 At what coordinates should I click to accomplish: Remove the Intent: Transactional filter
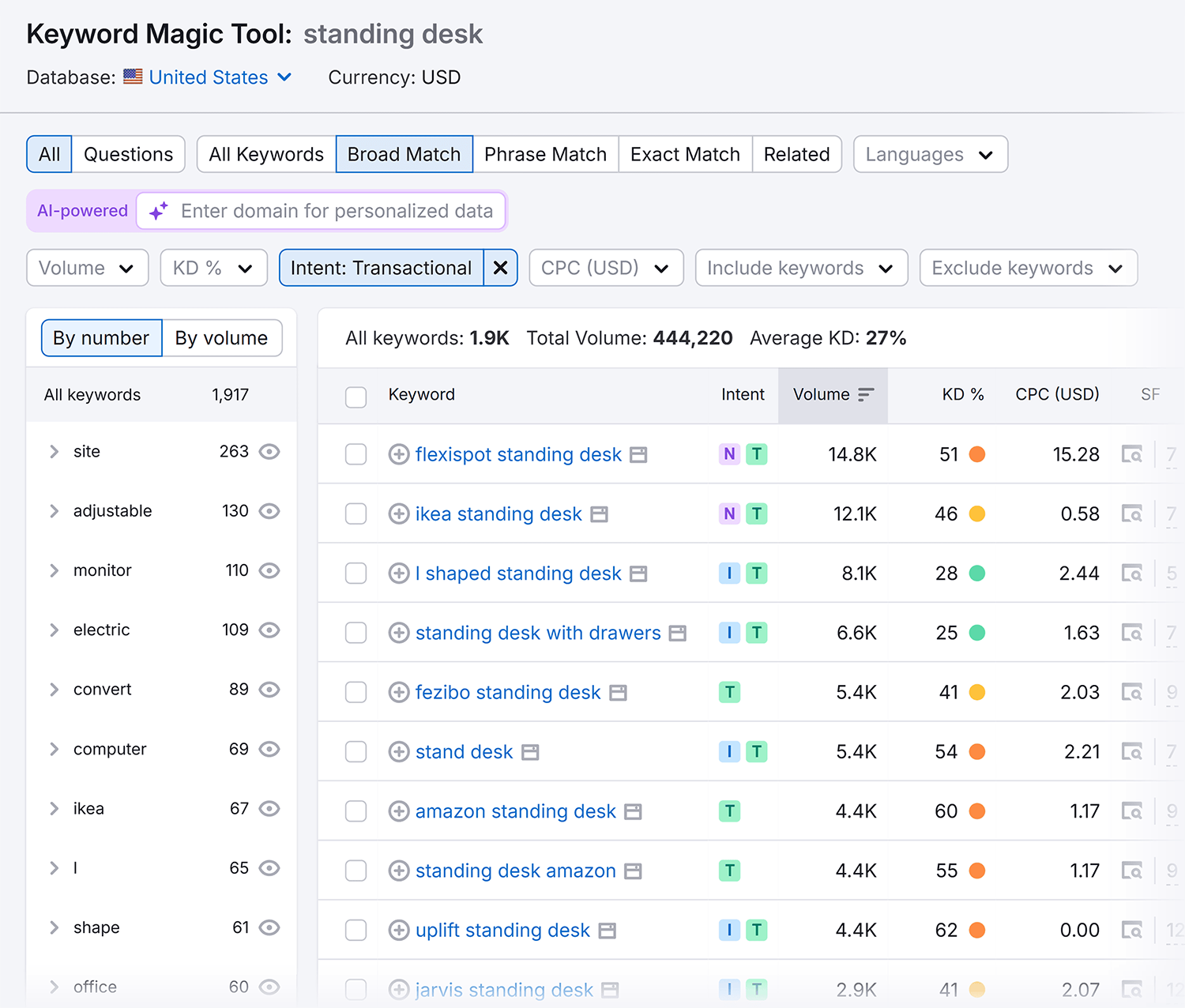(x=500, y=268)
